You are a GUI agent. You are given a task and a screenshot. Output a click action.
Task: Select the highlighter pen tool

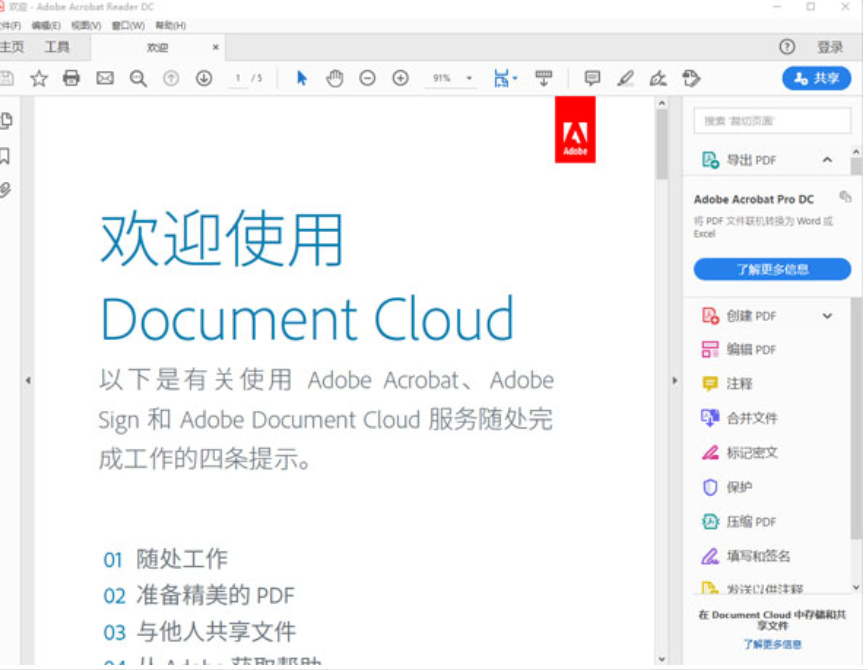click(x=626, y=78)
